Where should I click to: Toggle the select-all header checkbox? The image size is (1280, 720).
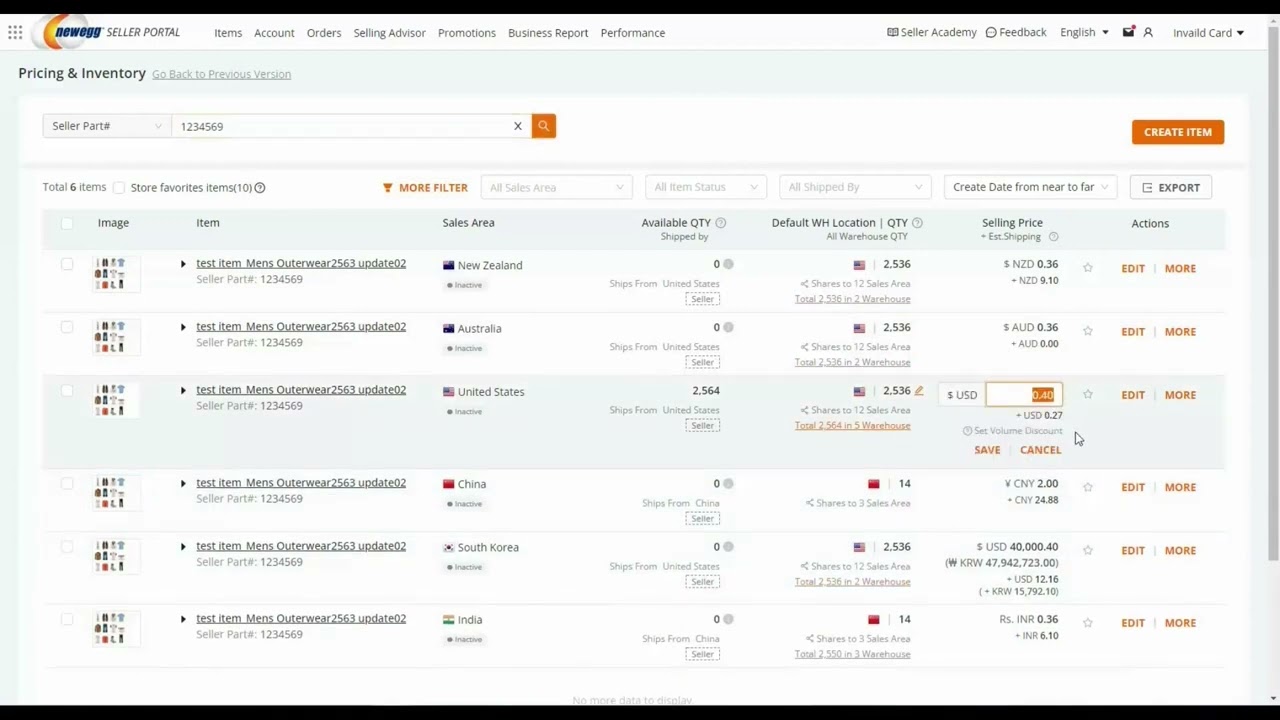(x=67, y=223)
